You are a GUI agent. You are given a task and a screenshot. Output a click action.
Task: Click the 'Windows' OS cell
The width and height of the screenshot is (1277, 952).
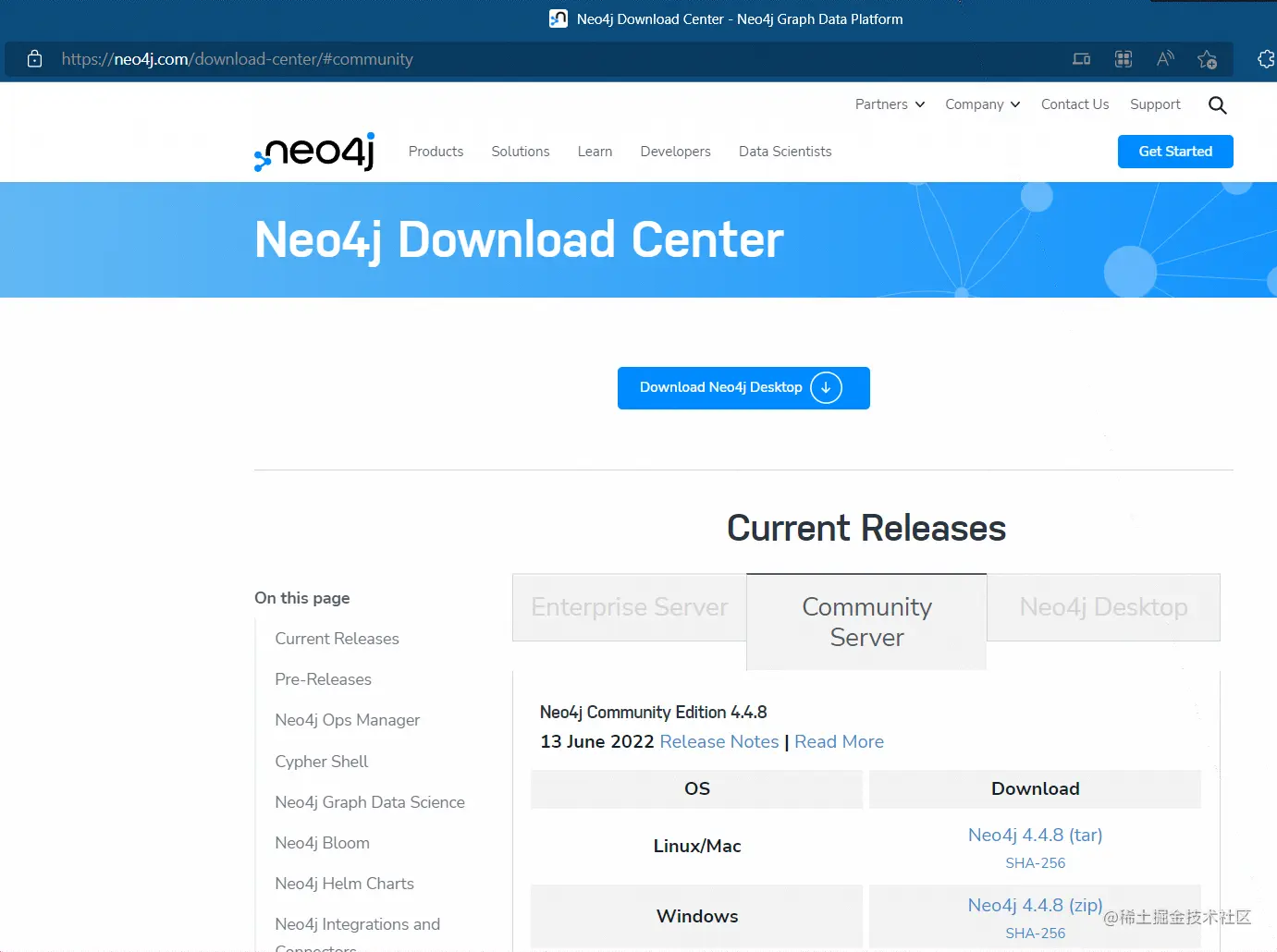click(x=697, y=916)
